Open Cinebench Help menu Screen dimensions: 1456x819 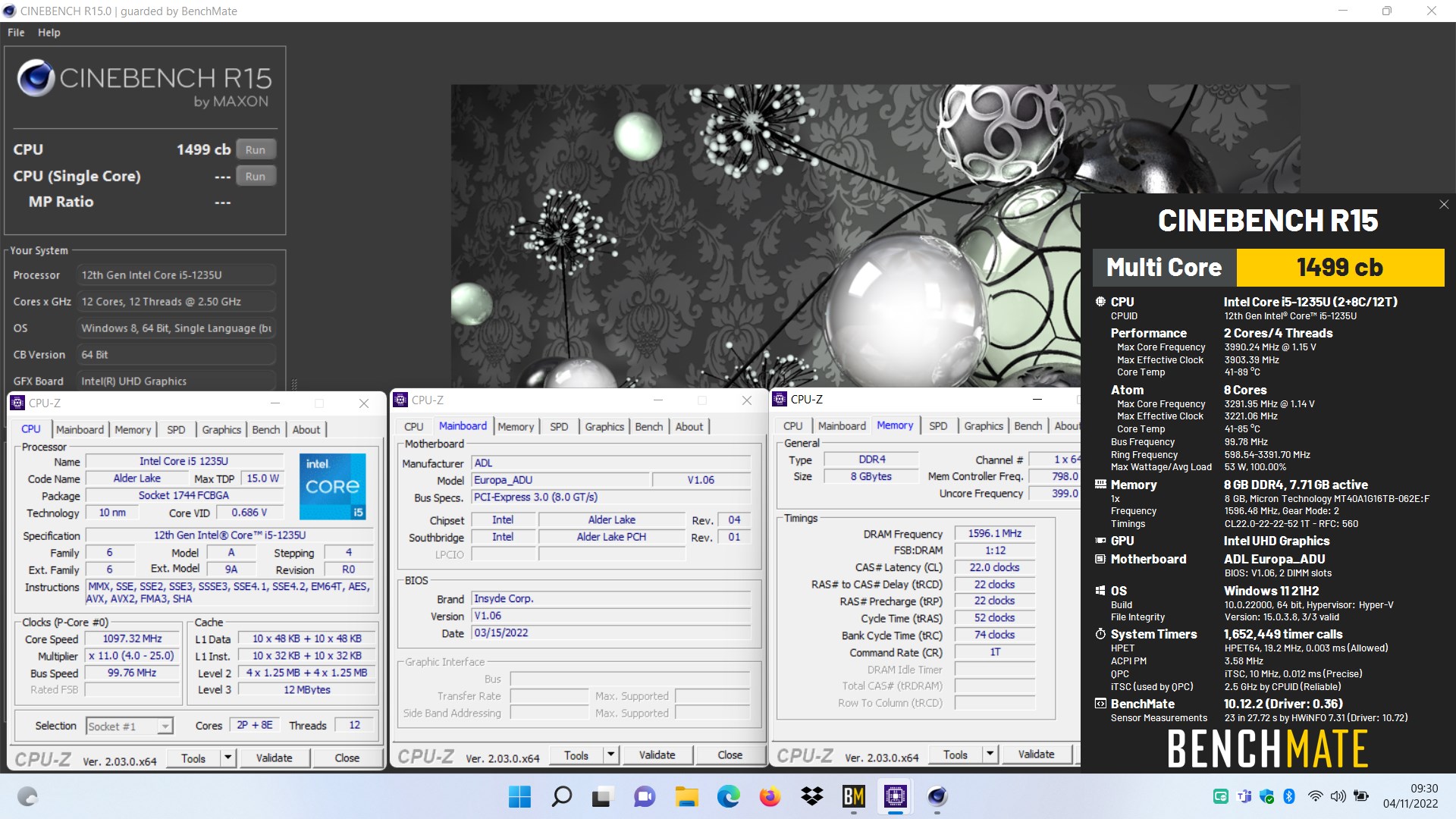click(49, 33)
